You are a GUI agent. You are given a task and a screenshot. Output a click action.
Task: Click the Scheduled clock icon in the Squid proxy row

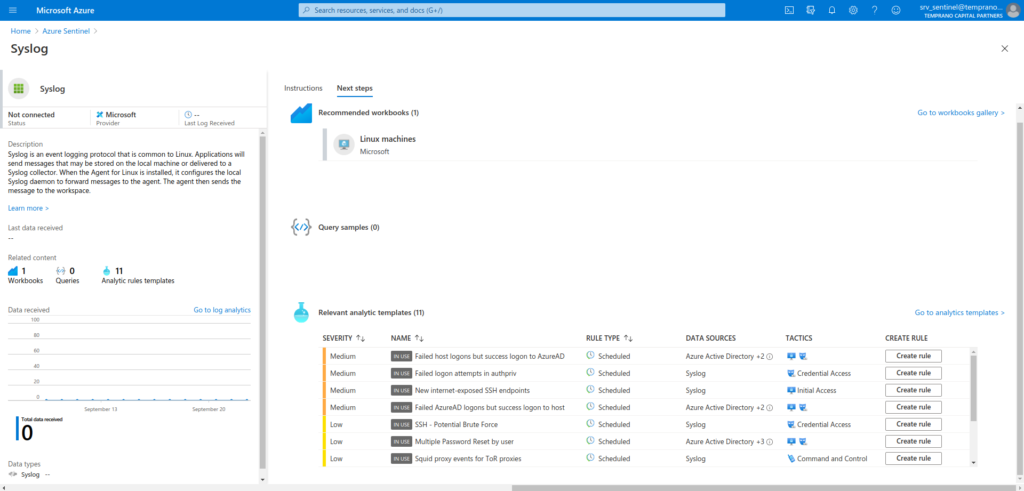[x=590, y=458]
